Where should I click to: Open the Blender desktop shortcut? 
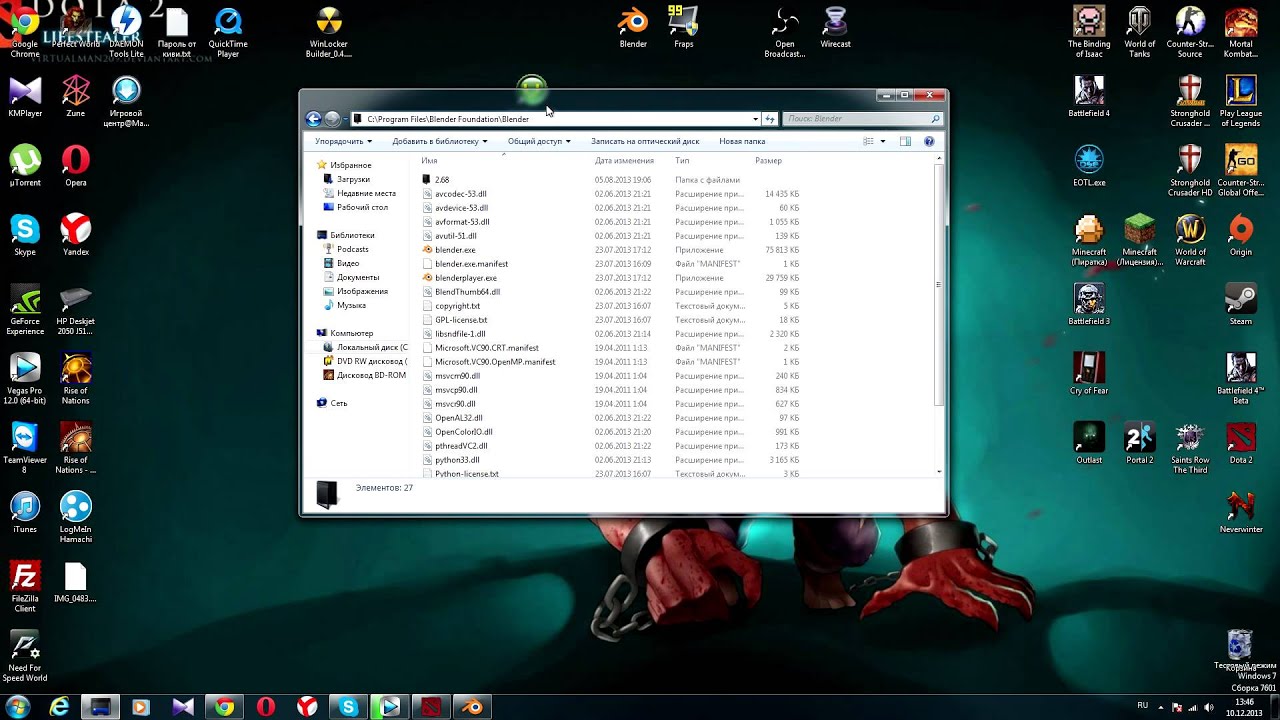(x=633, y=27)
